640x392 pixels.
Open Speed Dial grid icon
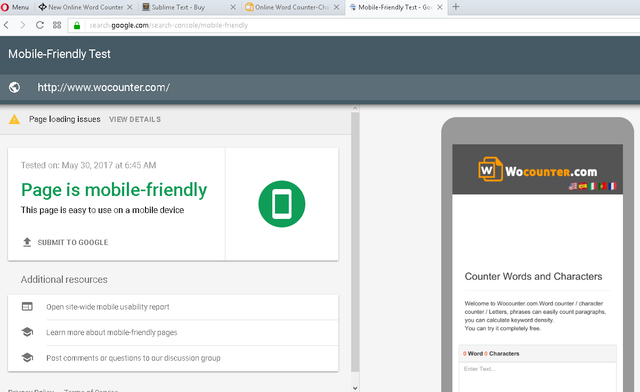[57, 25]
